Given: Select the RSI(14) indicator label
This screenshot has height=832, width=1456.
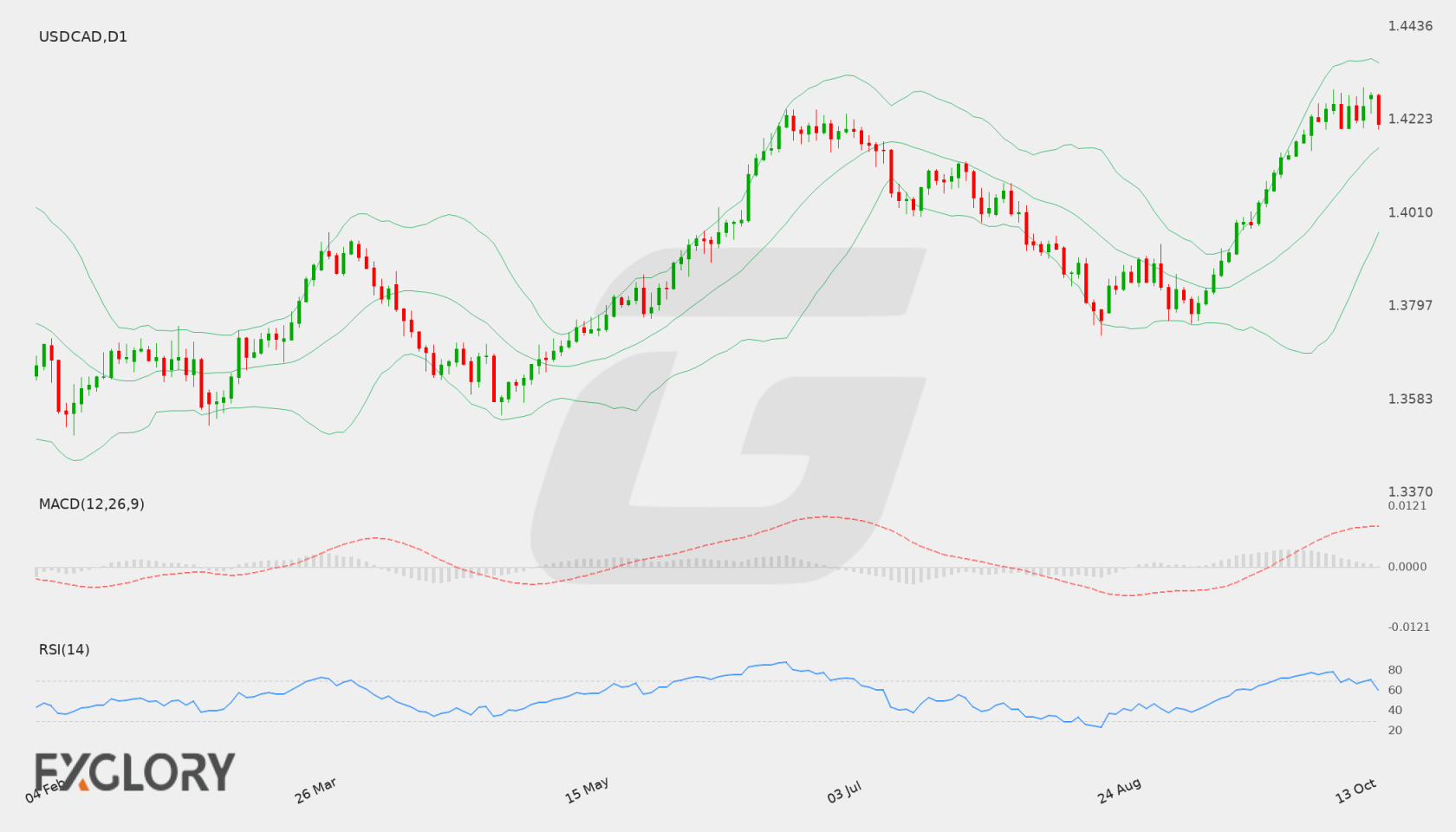Looking at the screenshot, I should click(x=64, y=649).
